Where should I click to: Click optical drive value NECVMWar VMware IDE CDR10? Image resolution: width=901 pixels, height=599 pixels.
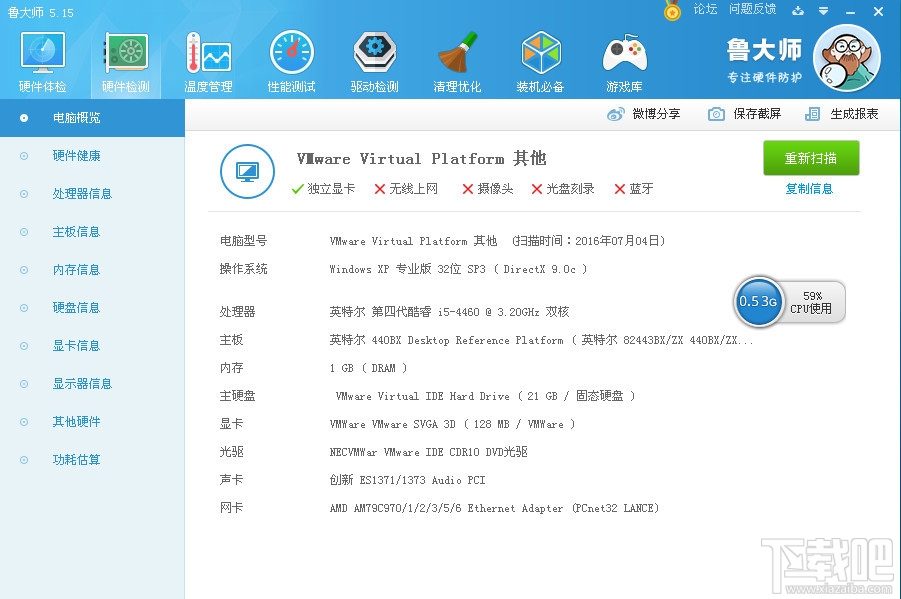click(429, 452)
